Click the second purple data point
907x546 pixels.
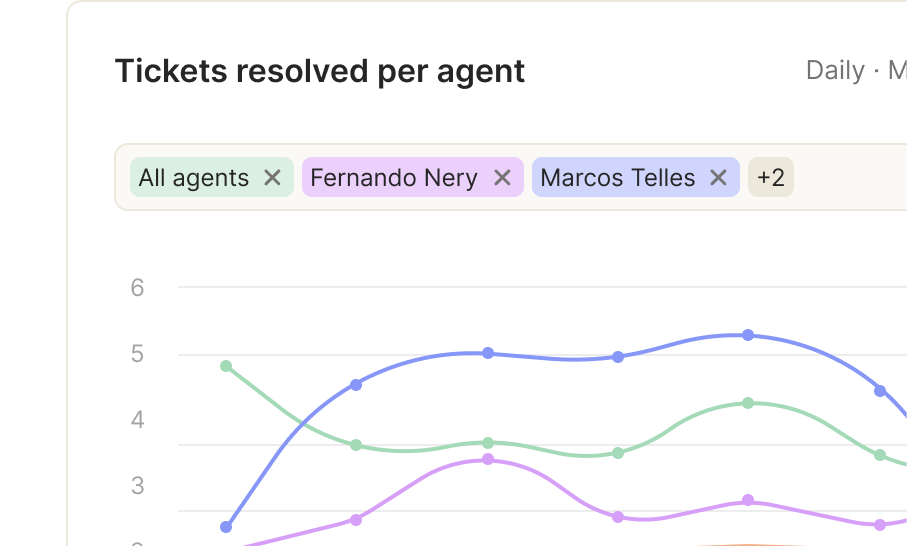click(x=356, y=520)
